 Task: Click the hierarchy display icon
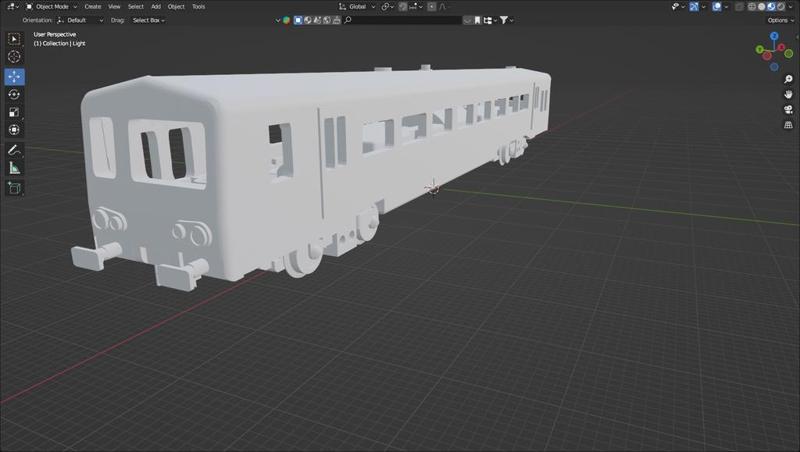pyautogui.click(x=489, y=20)
